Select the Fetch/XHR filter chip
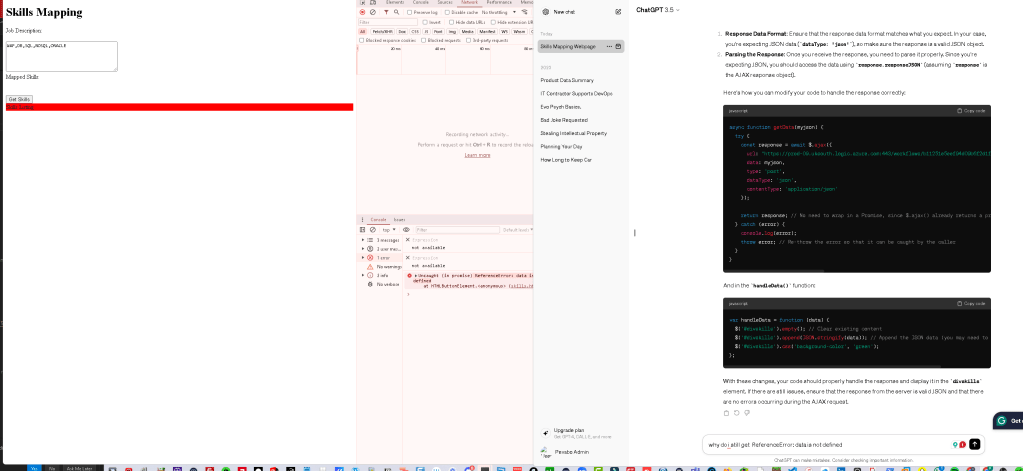Image resolution: width=1023 pixels, height=471 pixels. [382, 31]
